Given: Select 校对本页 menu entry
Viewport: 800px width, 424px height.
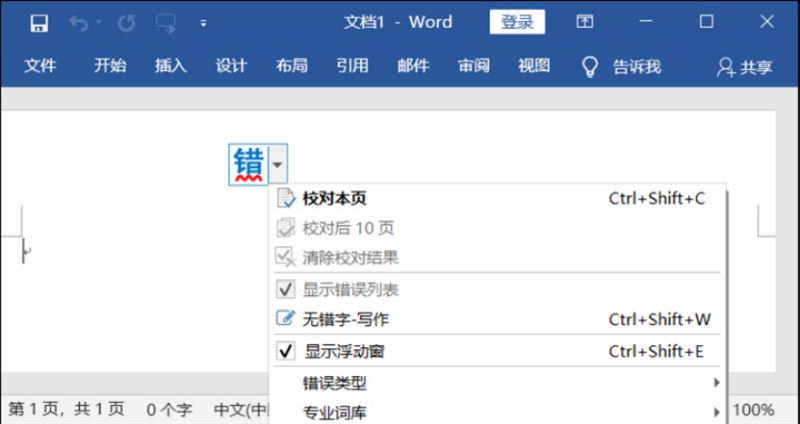Looking at the screenshot, I should click(497, 198).
